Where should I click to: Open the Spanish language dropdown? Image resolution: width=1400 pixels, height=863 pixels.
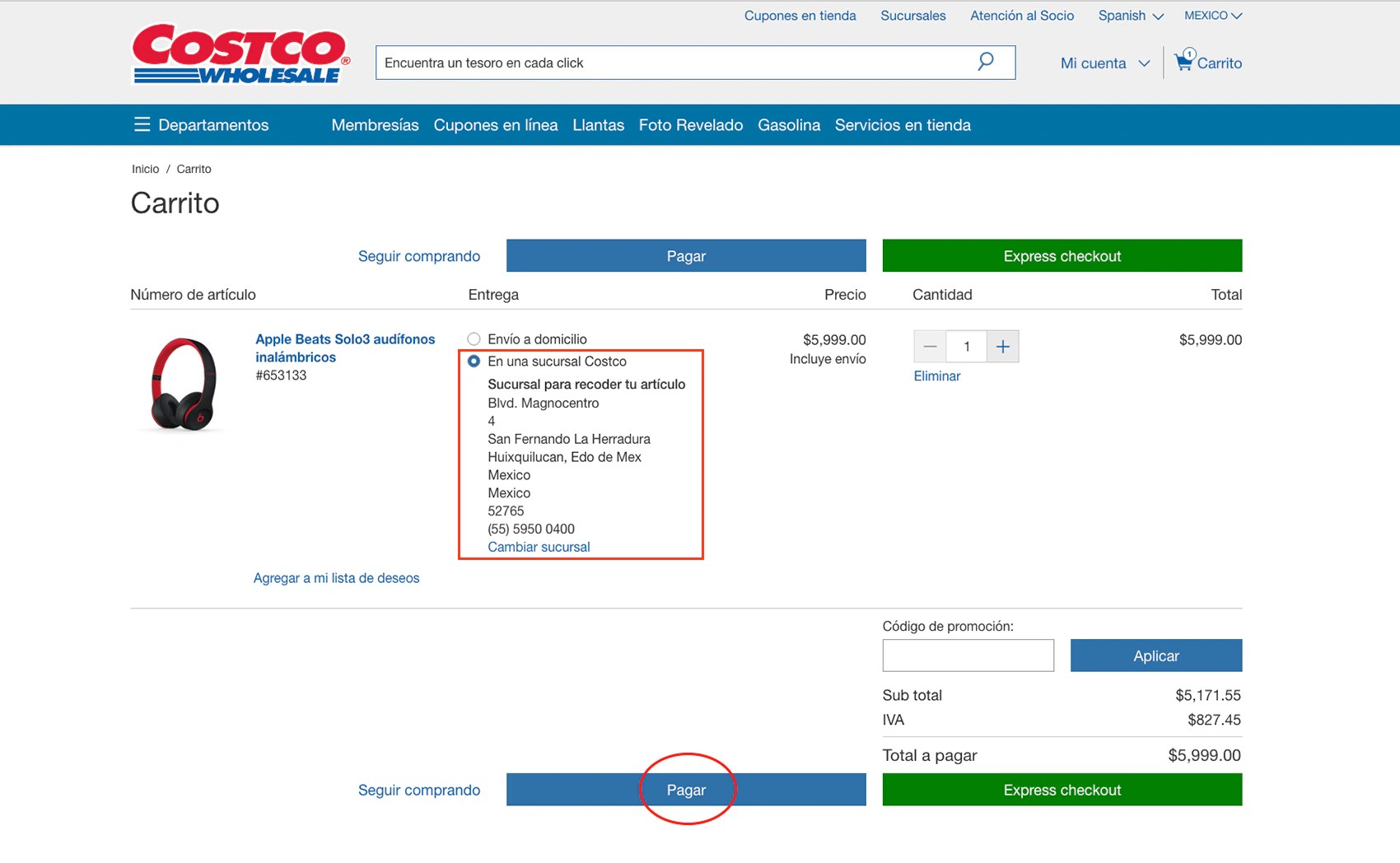(x=1129, y=15)
